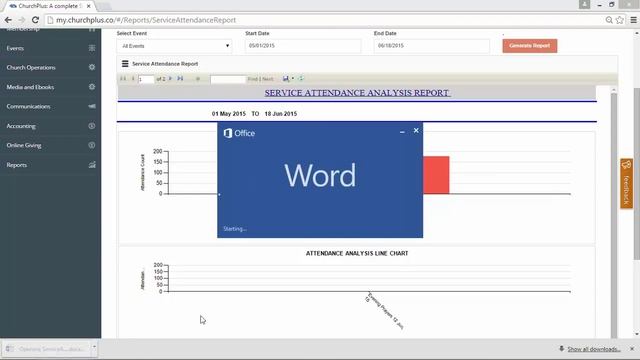Close the Word splash screen
640x360 pixels.
416,131
